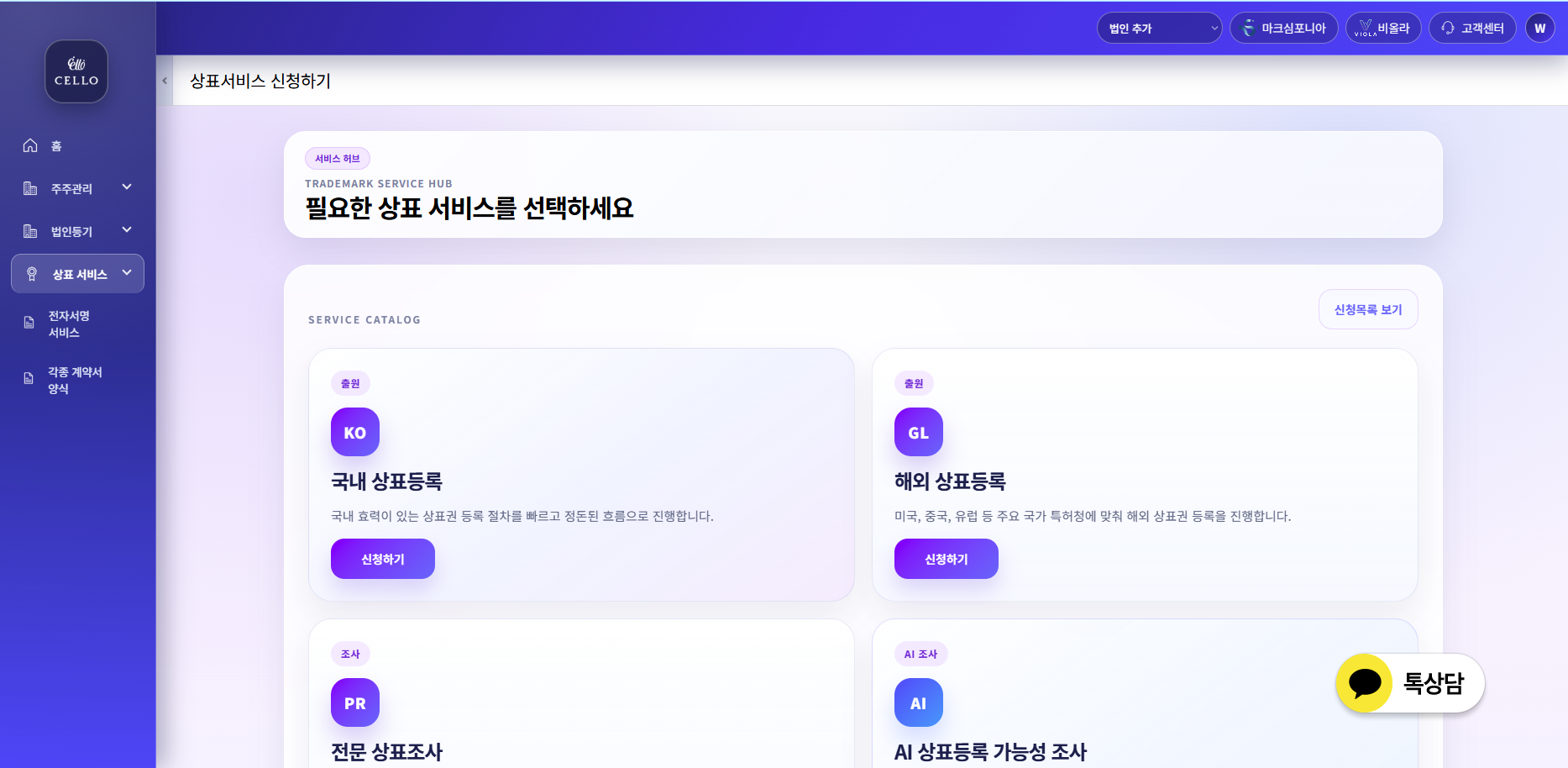Open 고객센터 label in header
The width and height of the screenshot is (1568, 768).
tap(1482, 28)
